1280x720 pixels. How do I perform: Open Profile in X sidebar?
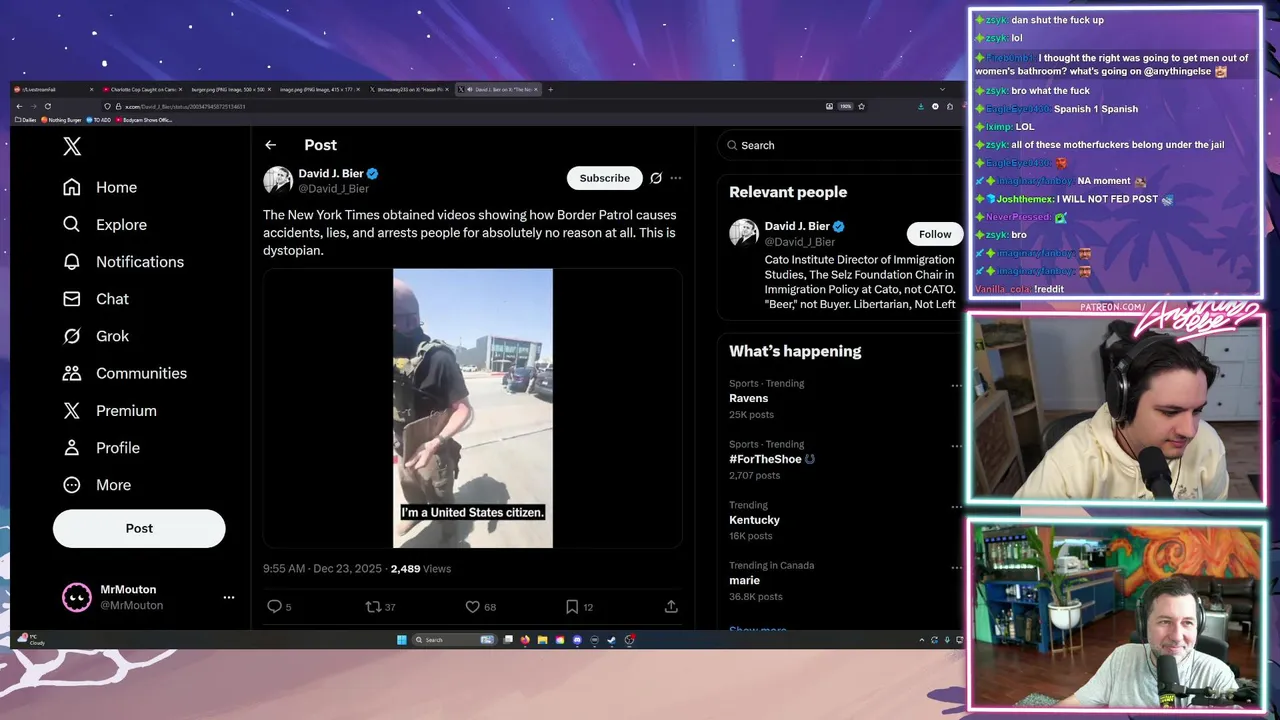pos(101,448)
